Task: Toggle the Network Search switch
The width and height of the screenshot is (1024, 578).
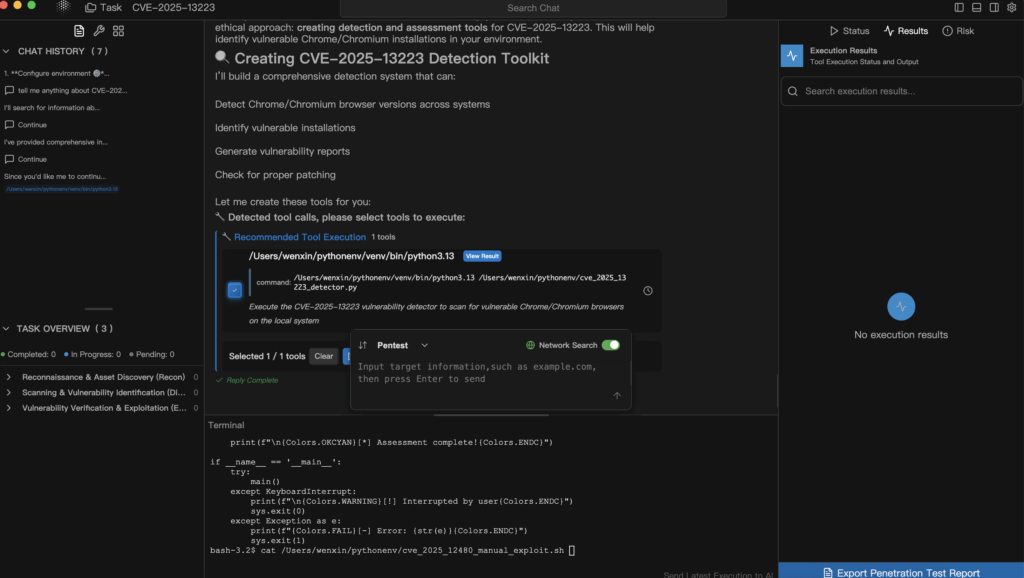Action: (x=610, y=345)
